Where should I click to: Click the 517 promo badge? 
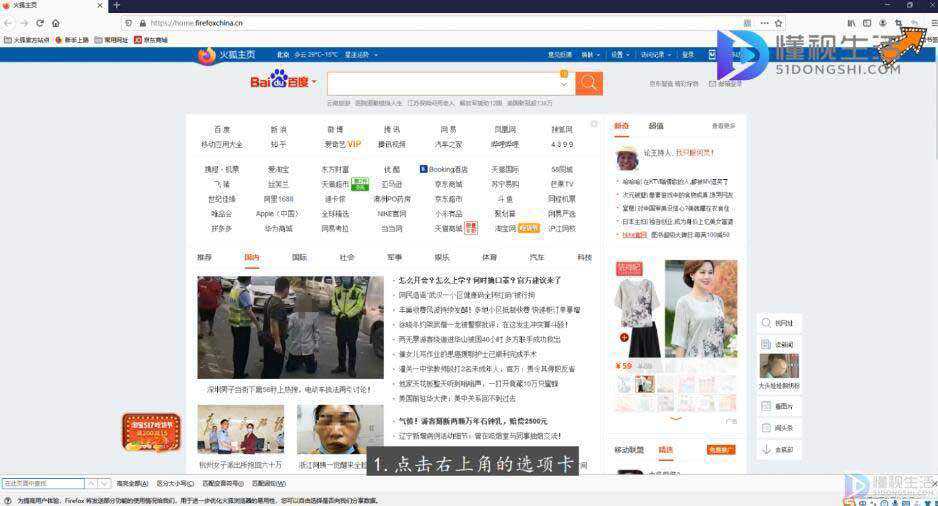tap(151, 432)
